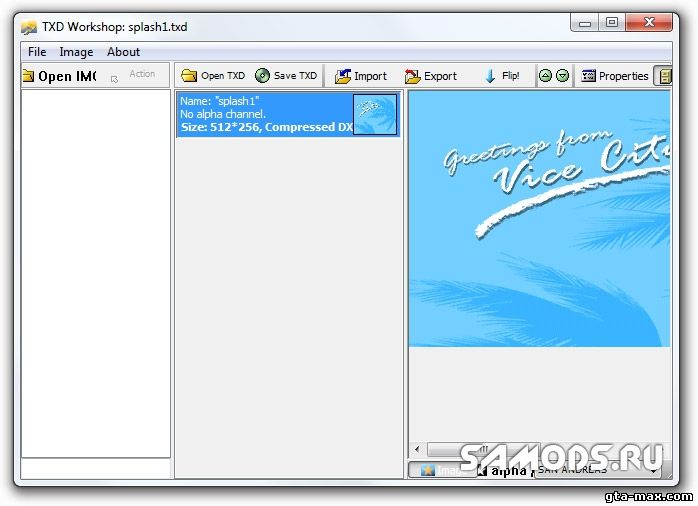This screenshot has height=506, width=698.
Task: Click the Open IMG button
Action: 60,76
